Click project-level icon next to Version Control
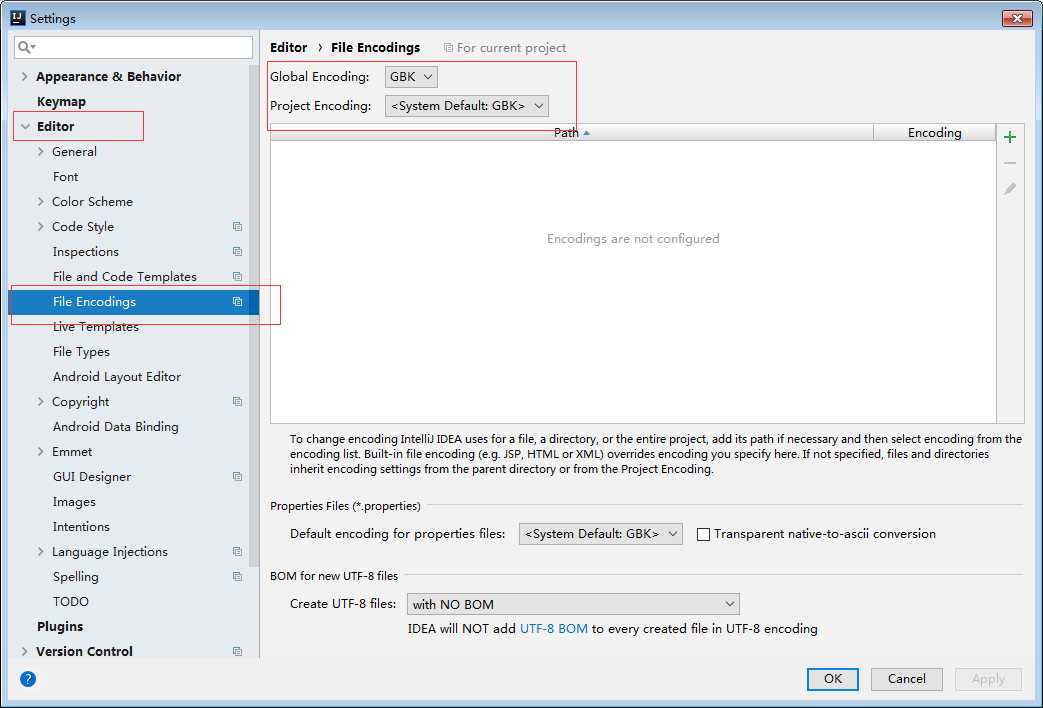Screen dimensions: 1043x708 pos(237,651)
